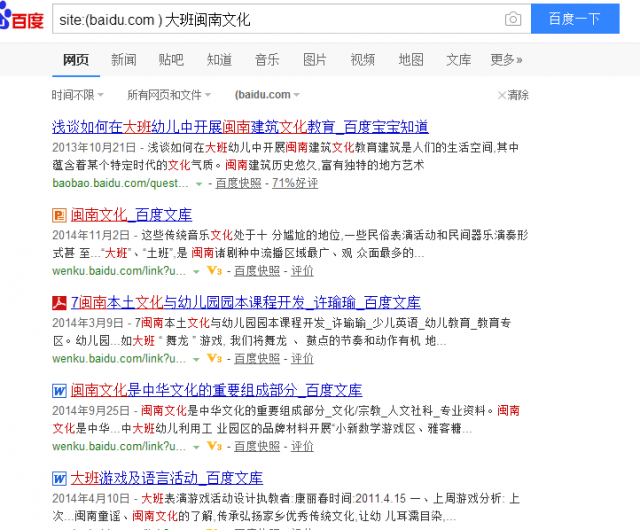Switch to the 图片 tab
Image resolution: width=640 pixels, height=530 pixels.
coord(315,60)
